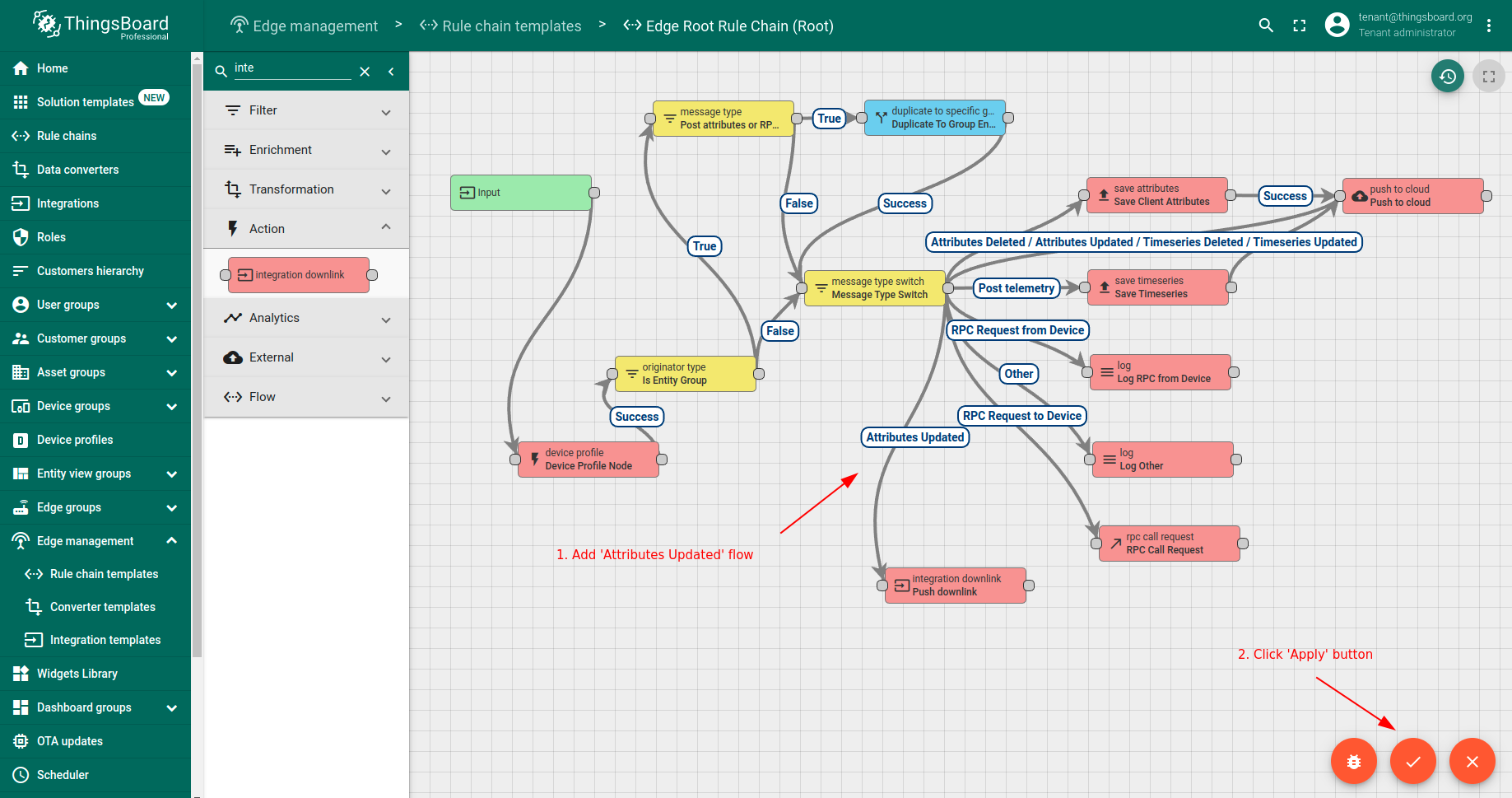The image size is (1512, 798).
Task: Select Duplicate To Group Entities node
Action: click(x=935, y=118)
